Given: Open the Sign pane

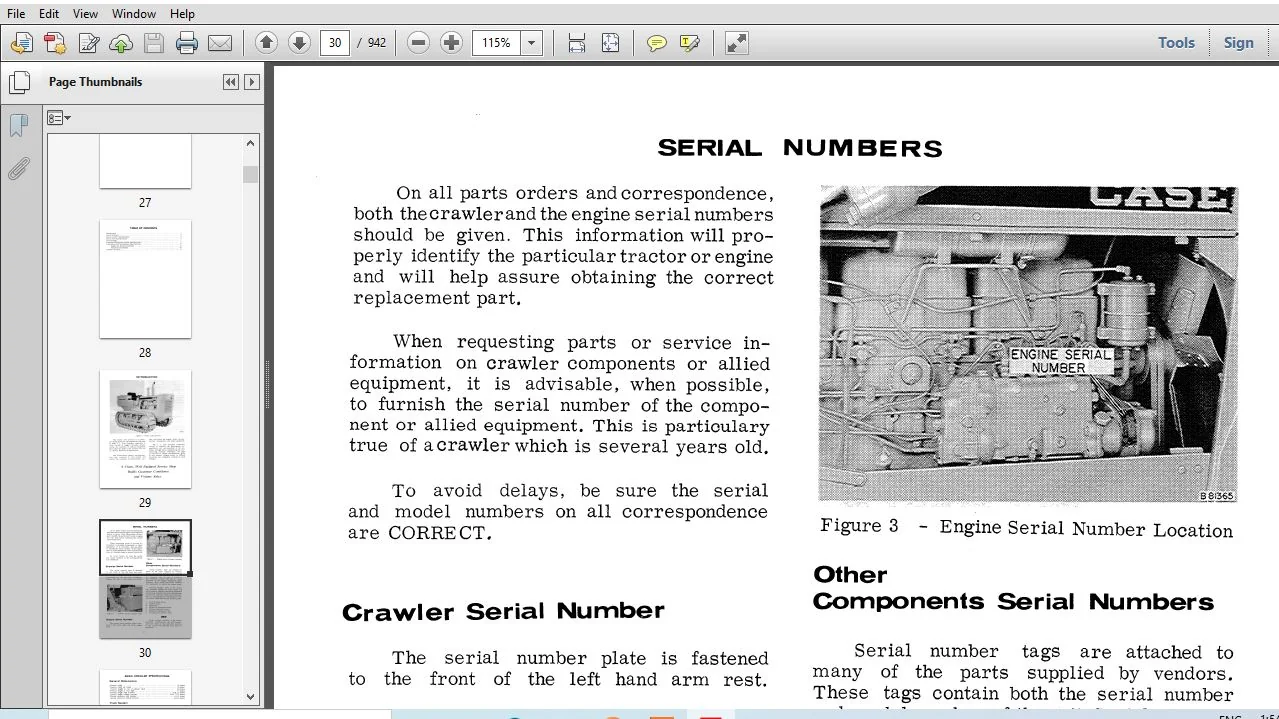Looking at the screenshot, I should click(1238, 43).
